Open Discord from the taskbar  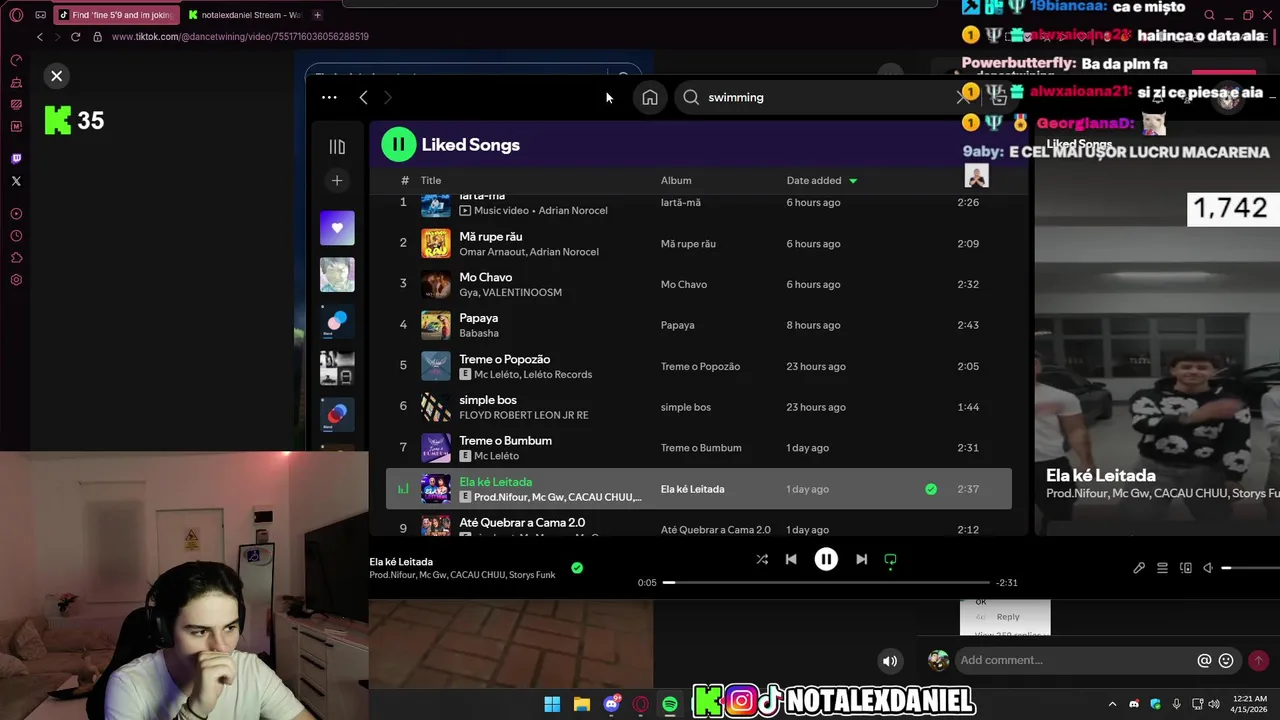pyautogui.click(x=611, y=704)
